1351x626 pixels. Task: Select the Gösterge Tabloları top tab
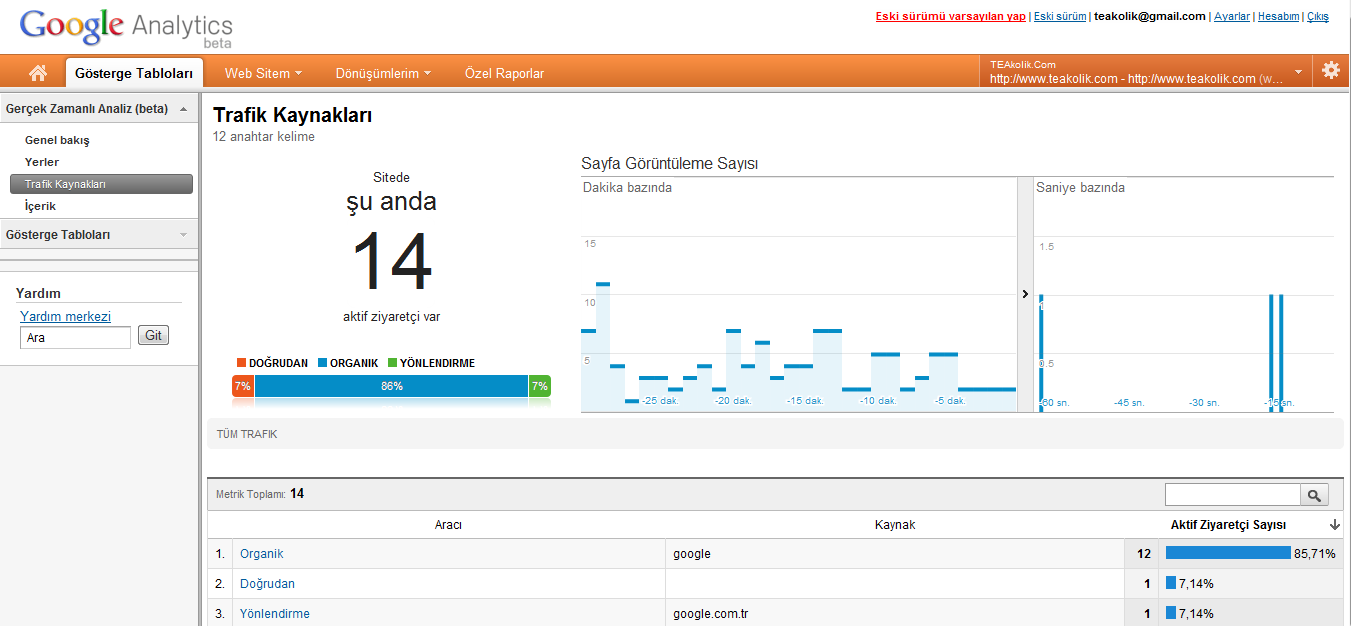point(134,73)
